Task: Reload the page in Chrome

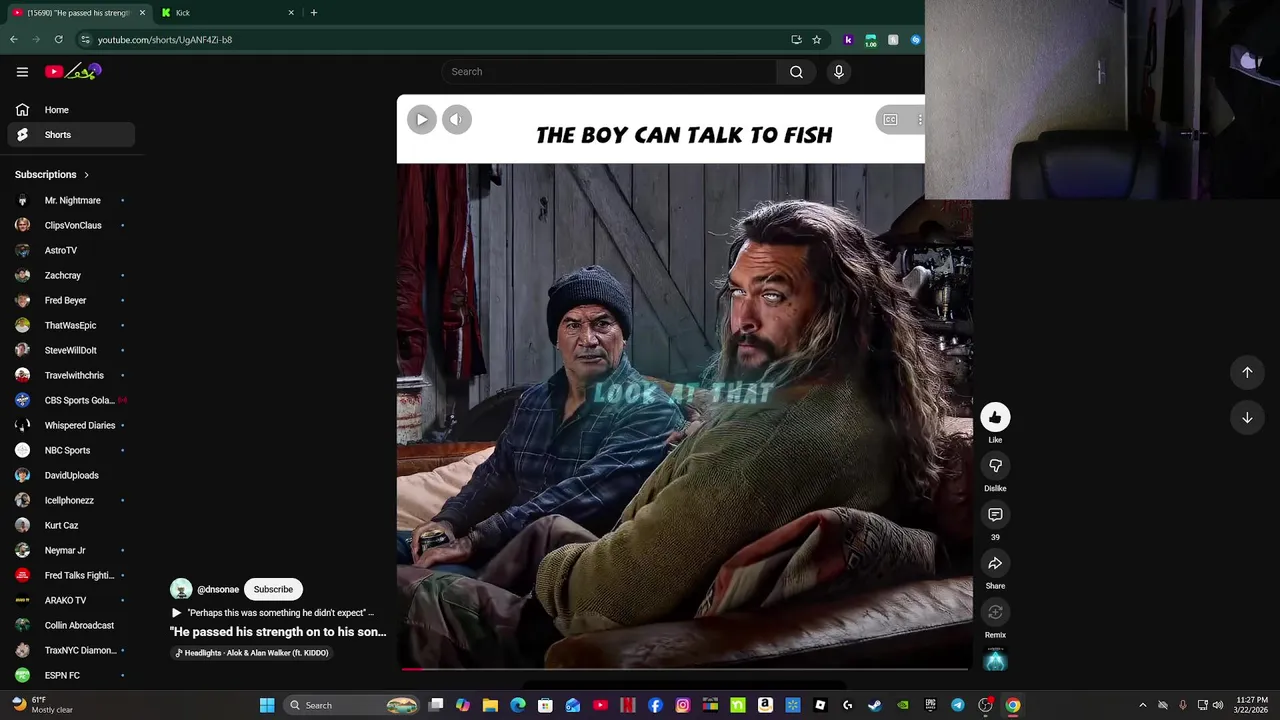Action: point(59,40)
